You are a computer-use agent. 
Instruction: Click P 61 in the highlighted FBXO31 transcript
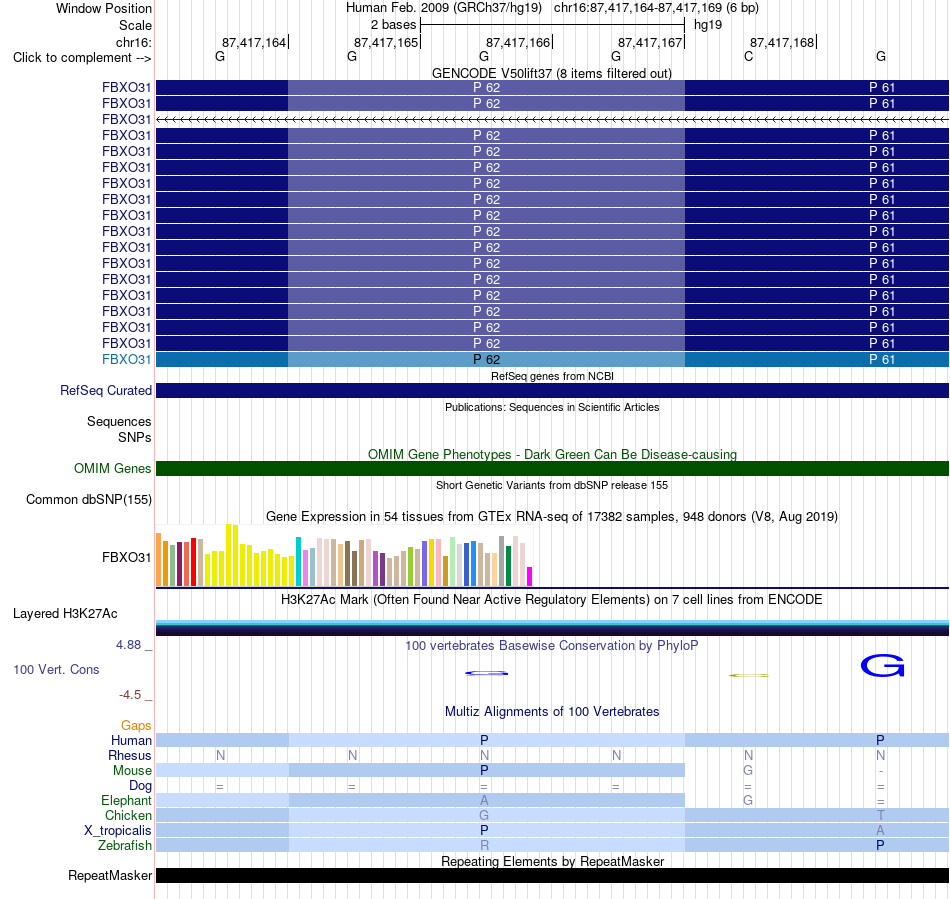pos(882,359)
